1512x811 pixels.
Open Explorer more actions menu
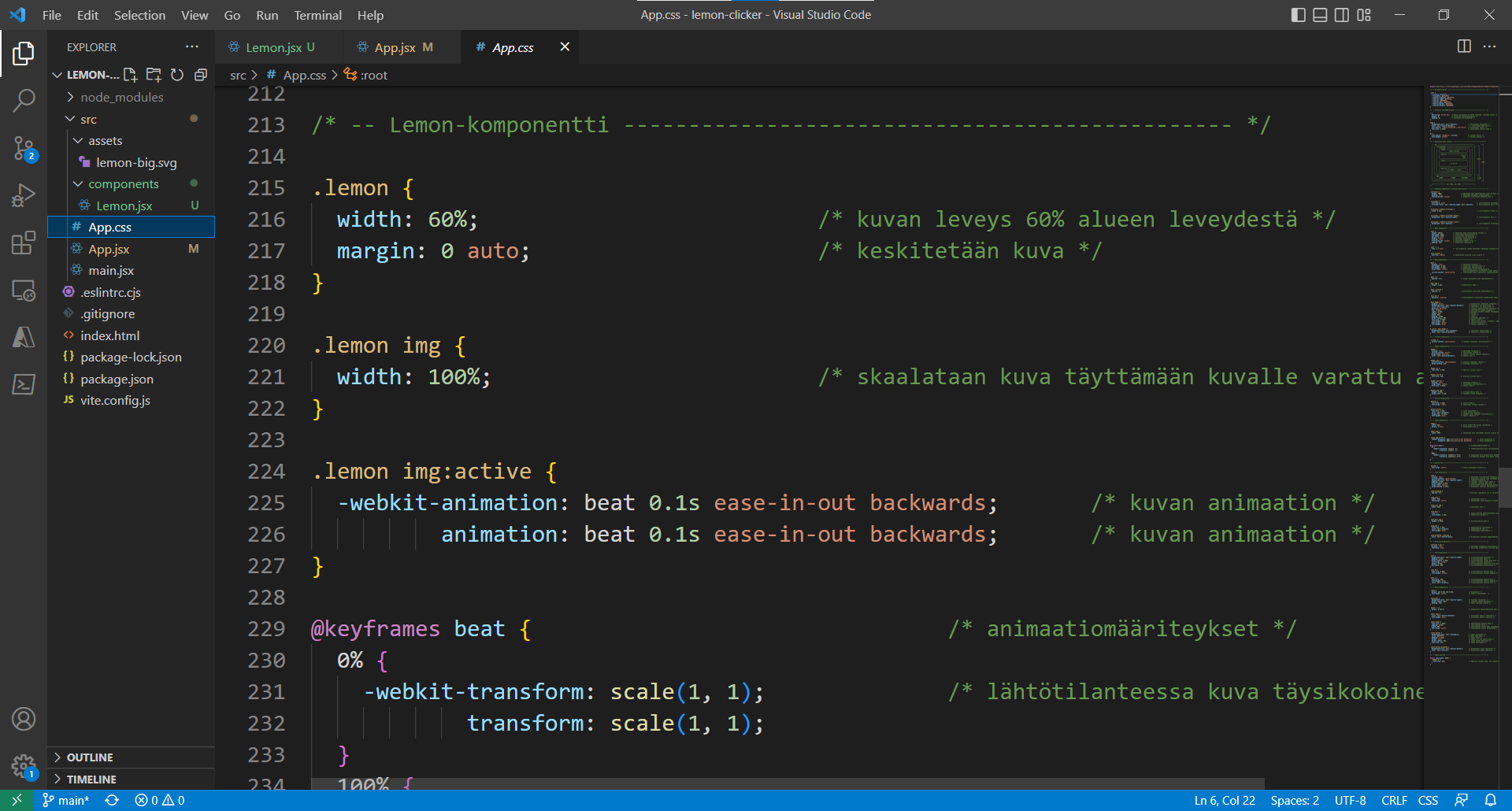point(192,47)
